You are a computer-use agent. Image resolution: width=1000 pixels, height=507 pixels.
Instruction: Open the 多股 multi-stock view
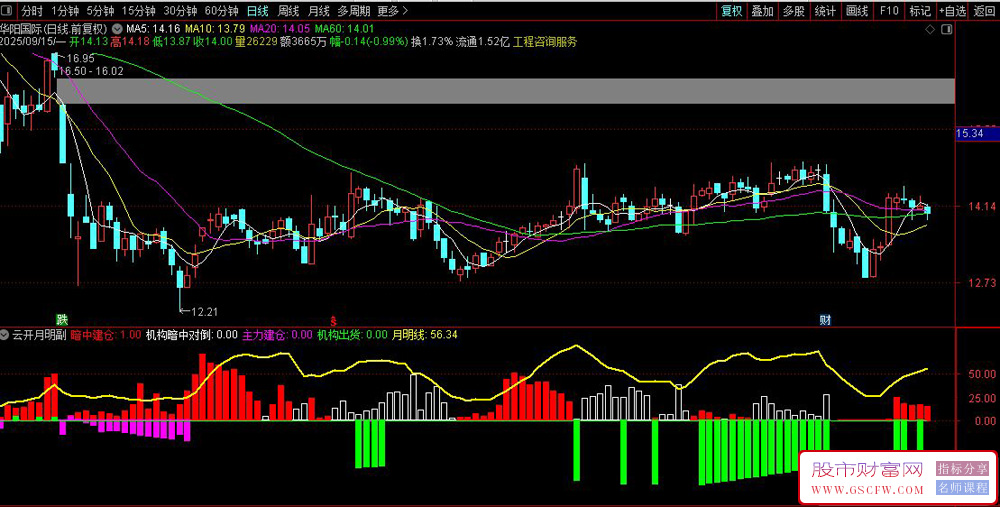tap(794, 11)
